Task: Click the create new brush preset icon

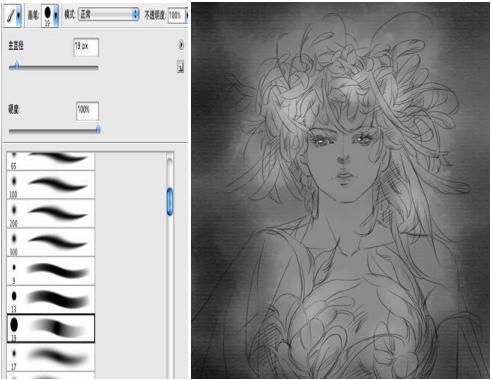Action: pos(180,67)
